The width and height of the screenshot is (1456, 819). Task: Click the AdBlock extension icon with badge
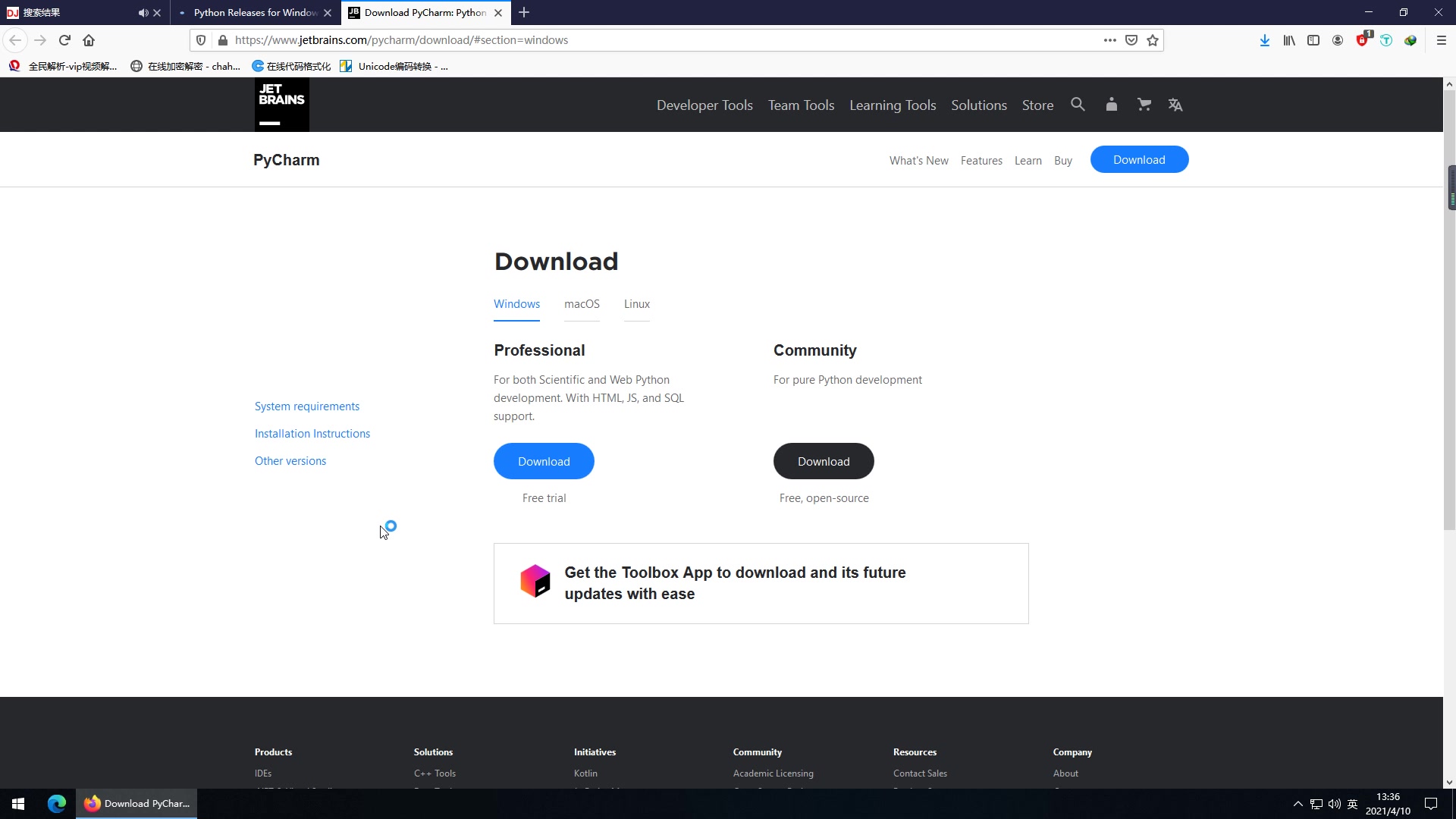[1363, 40]
